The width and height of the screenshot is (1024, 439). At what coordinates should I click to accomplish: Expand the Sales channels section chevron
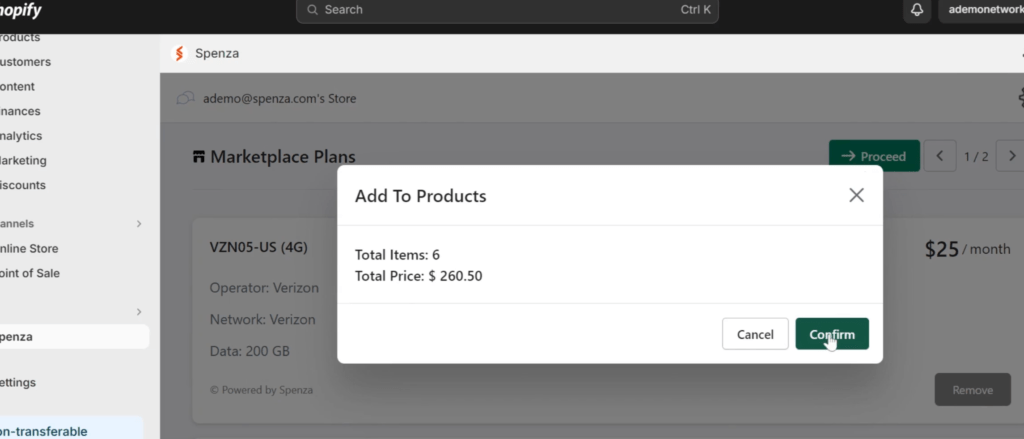[138, 224]
